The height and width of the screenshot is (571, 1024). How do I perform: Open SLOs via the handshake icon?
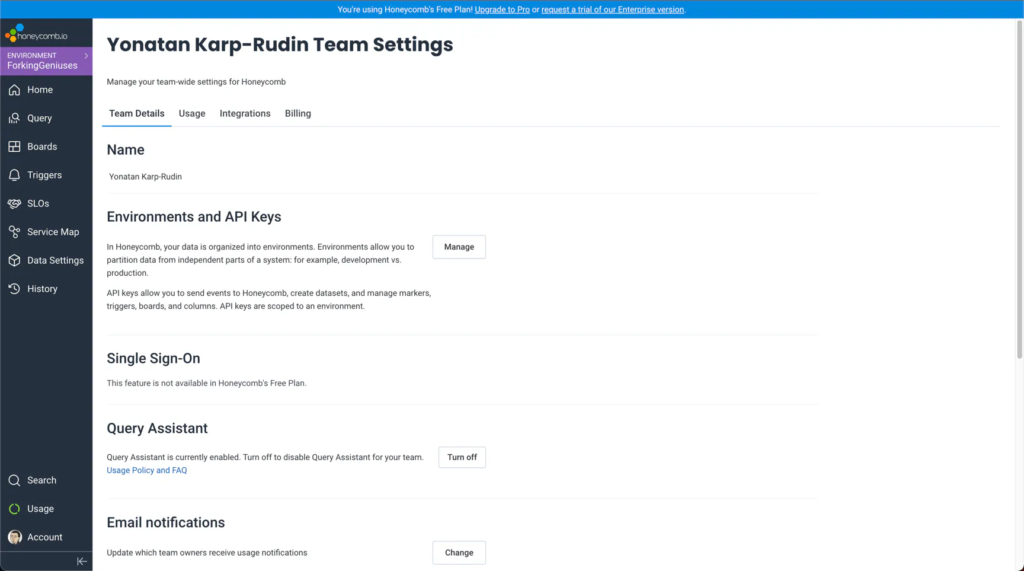14,204
